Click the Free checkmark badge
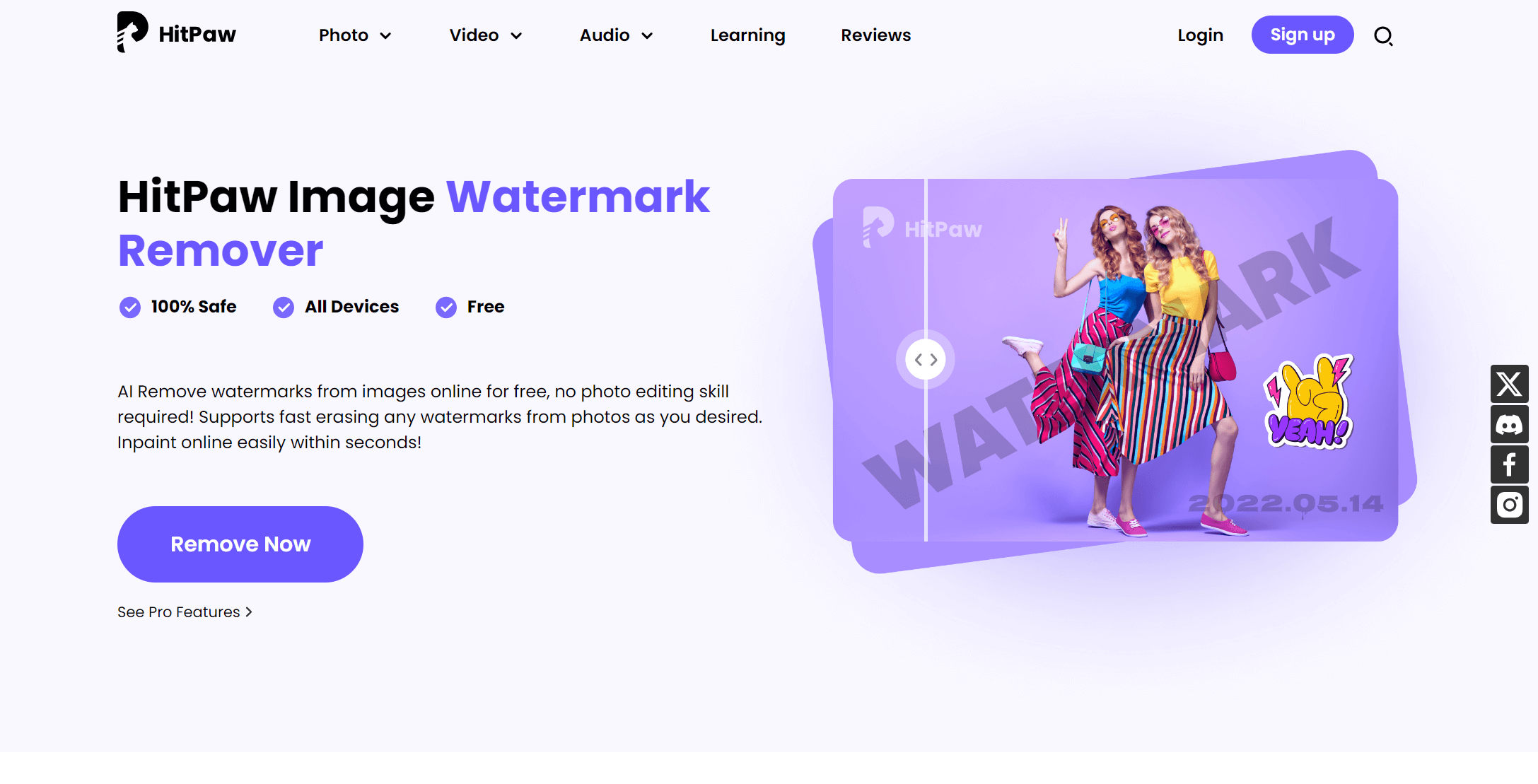This screenshot has width=1538, height=784. coord(446,308)
